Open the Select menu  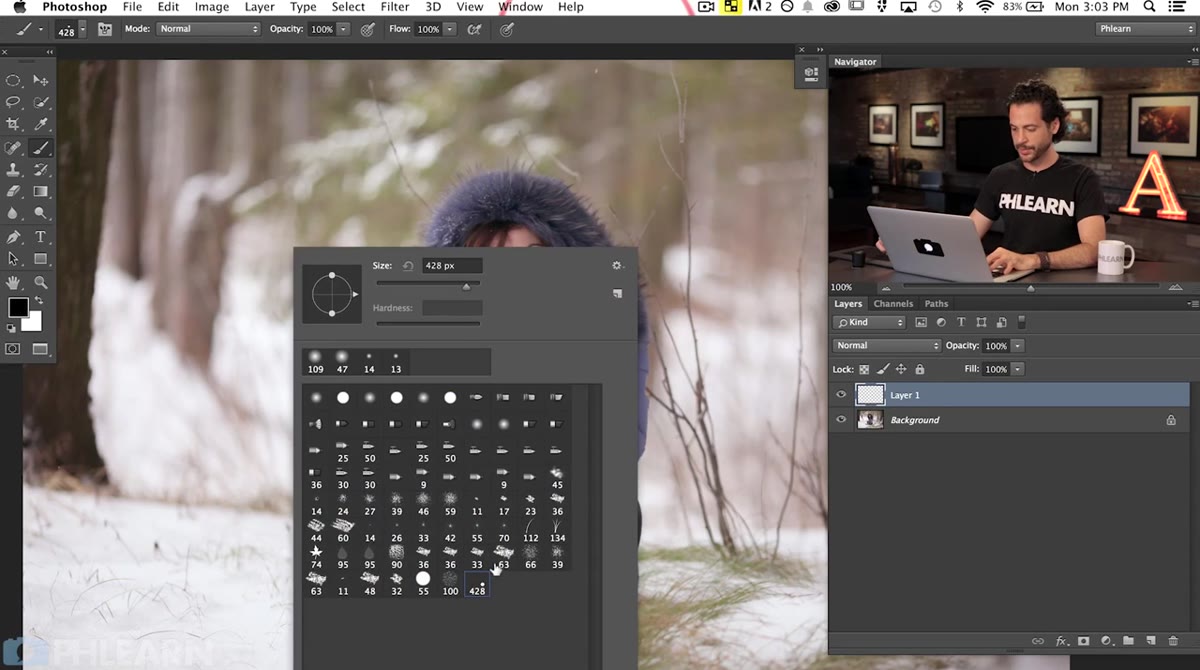tap(348, 7)
